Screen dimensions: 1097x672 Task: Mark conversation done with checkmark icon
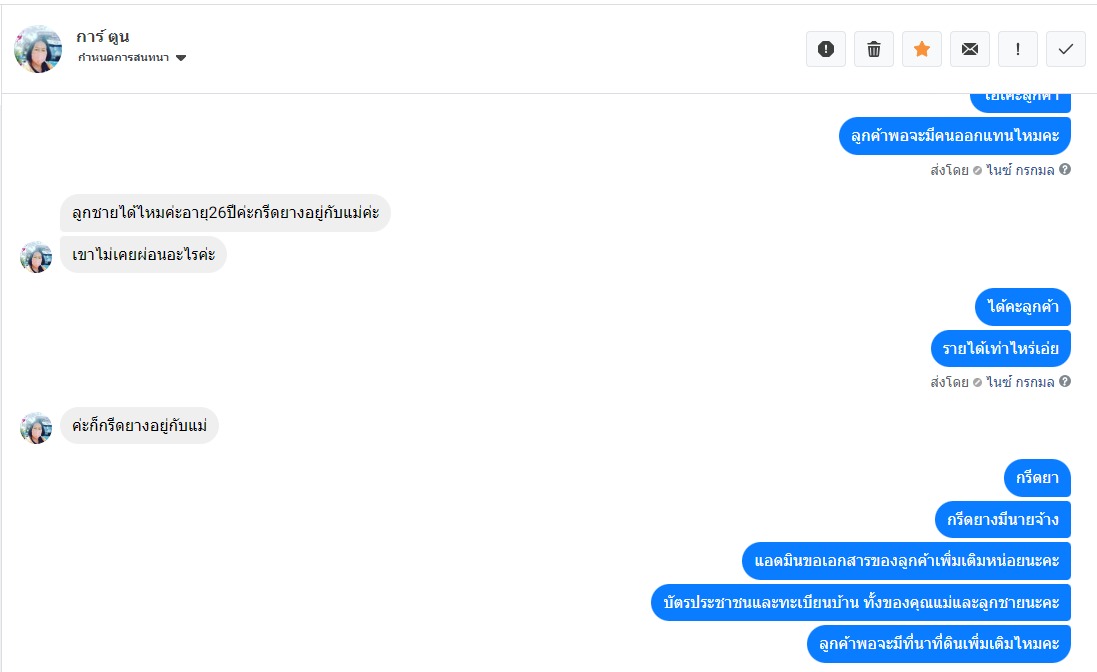(1066, 49)
